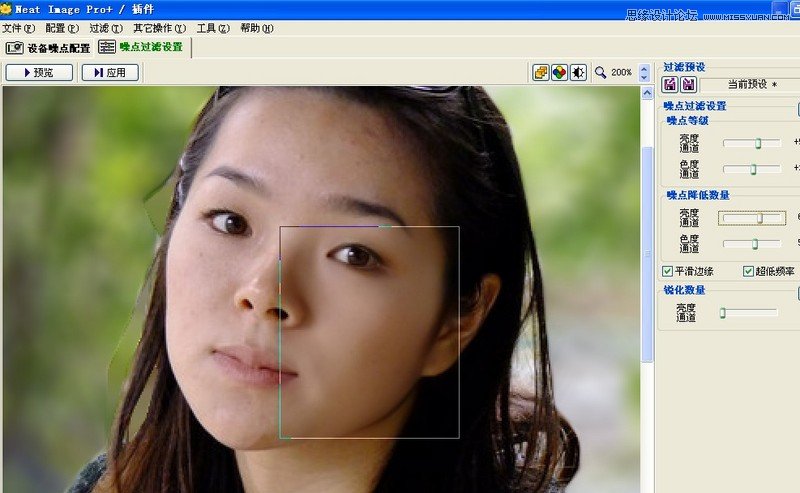Image resolution: width=800 pixels, height=493 pixels.
Task: Adjust the 噪点等级 亮度通道 slider
Action: click(x=758, y=143)
